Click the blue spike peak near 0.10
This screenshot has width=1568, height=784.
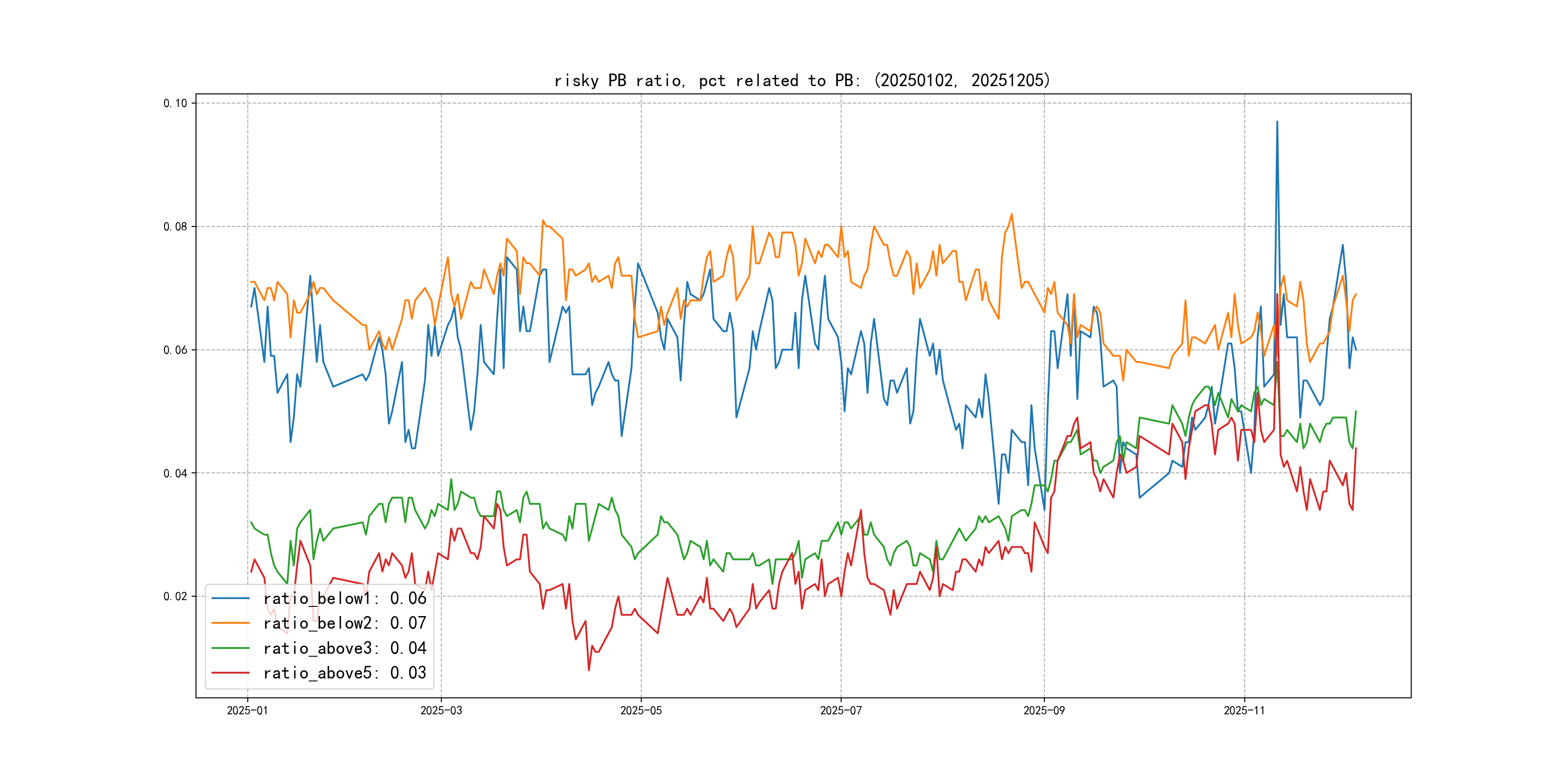pyautogui.click(x=1277, y=122)
